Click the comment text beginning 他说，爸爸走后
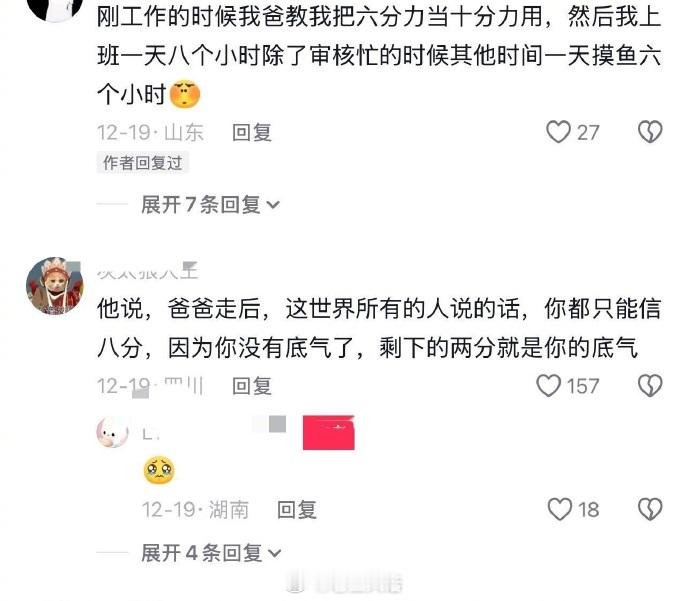Viewport: 690px width, 601px height. point(379,328)
